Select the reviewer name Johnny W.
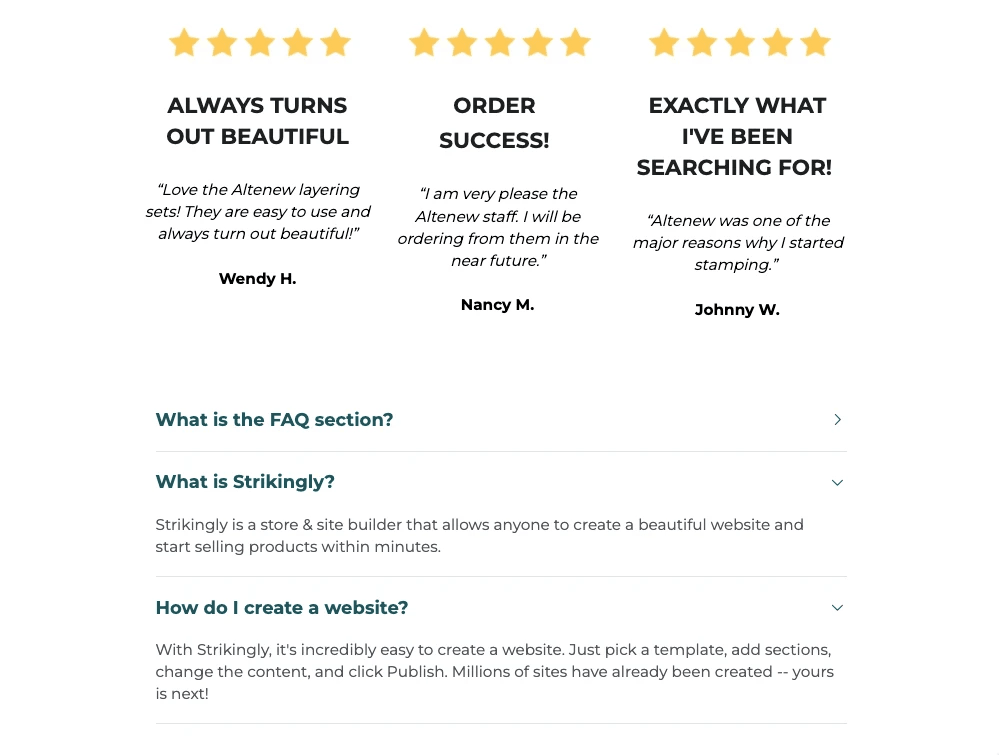 click(737, 310)
